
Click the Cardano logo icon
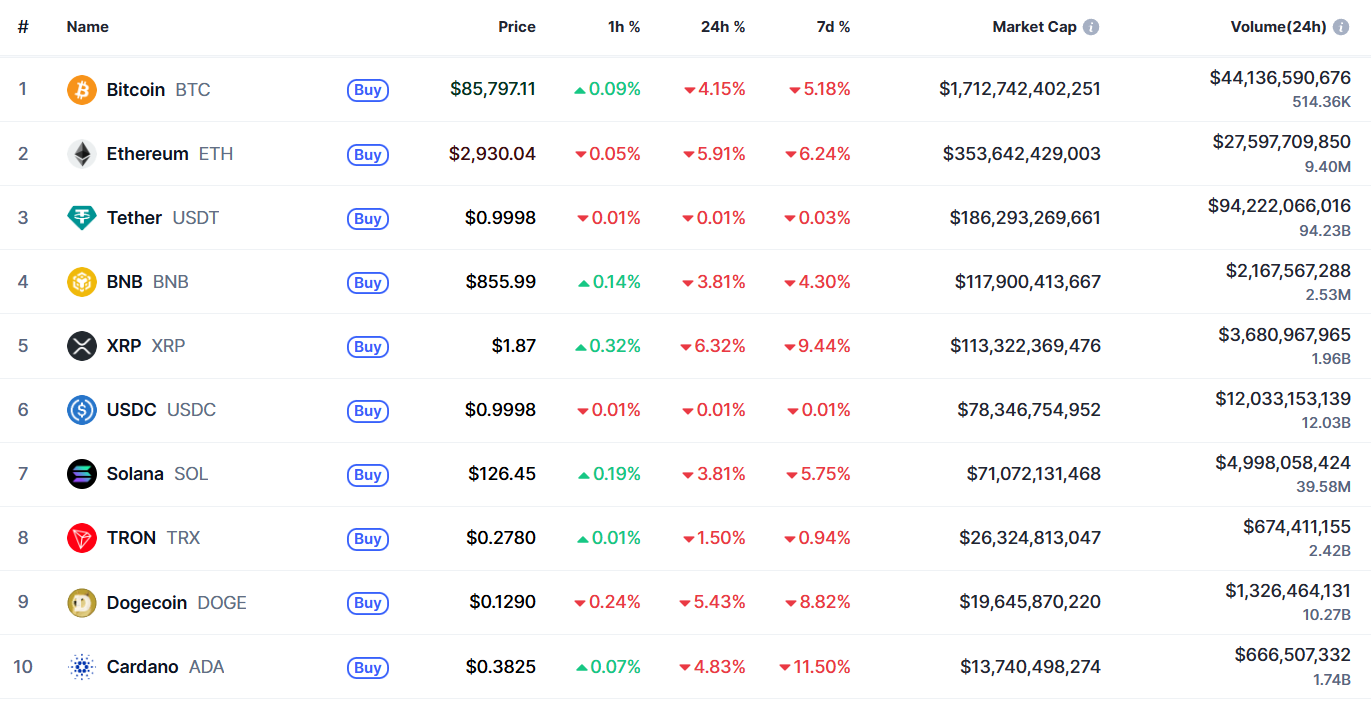pyautogui.click(x=82, y=666)
